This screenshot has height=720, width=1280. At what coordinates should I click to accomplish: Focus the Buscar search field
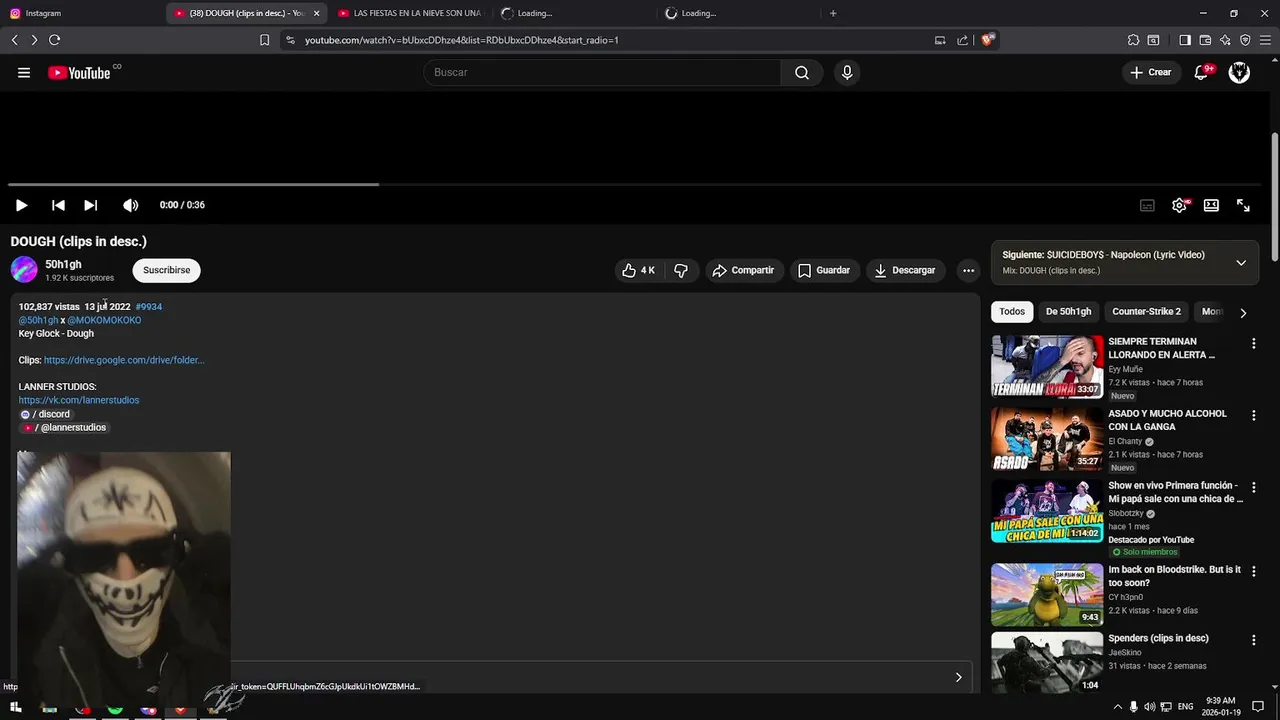pos(602,72)
